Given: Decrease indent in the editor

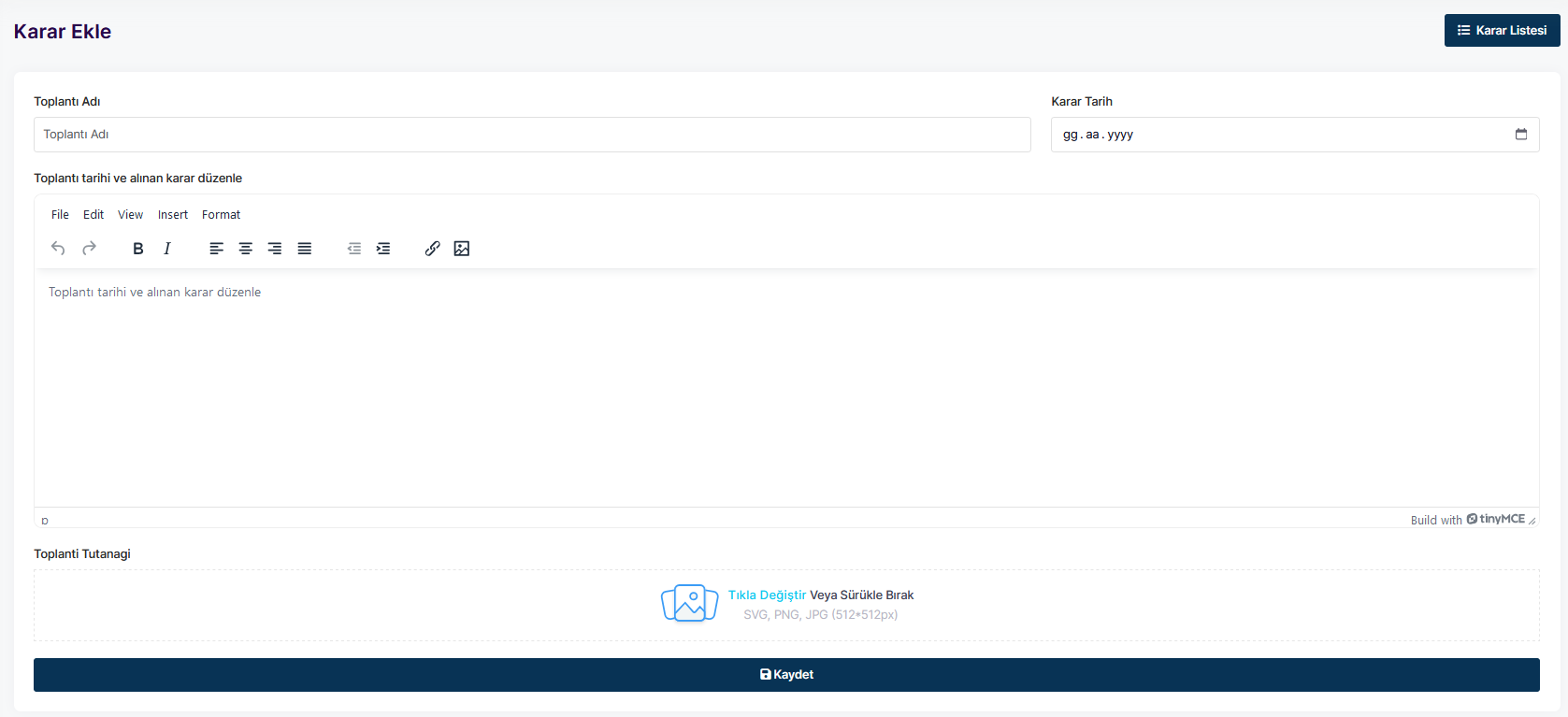Looking at the screenshot, I should tap(354, 249).
